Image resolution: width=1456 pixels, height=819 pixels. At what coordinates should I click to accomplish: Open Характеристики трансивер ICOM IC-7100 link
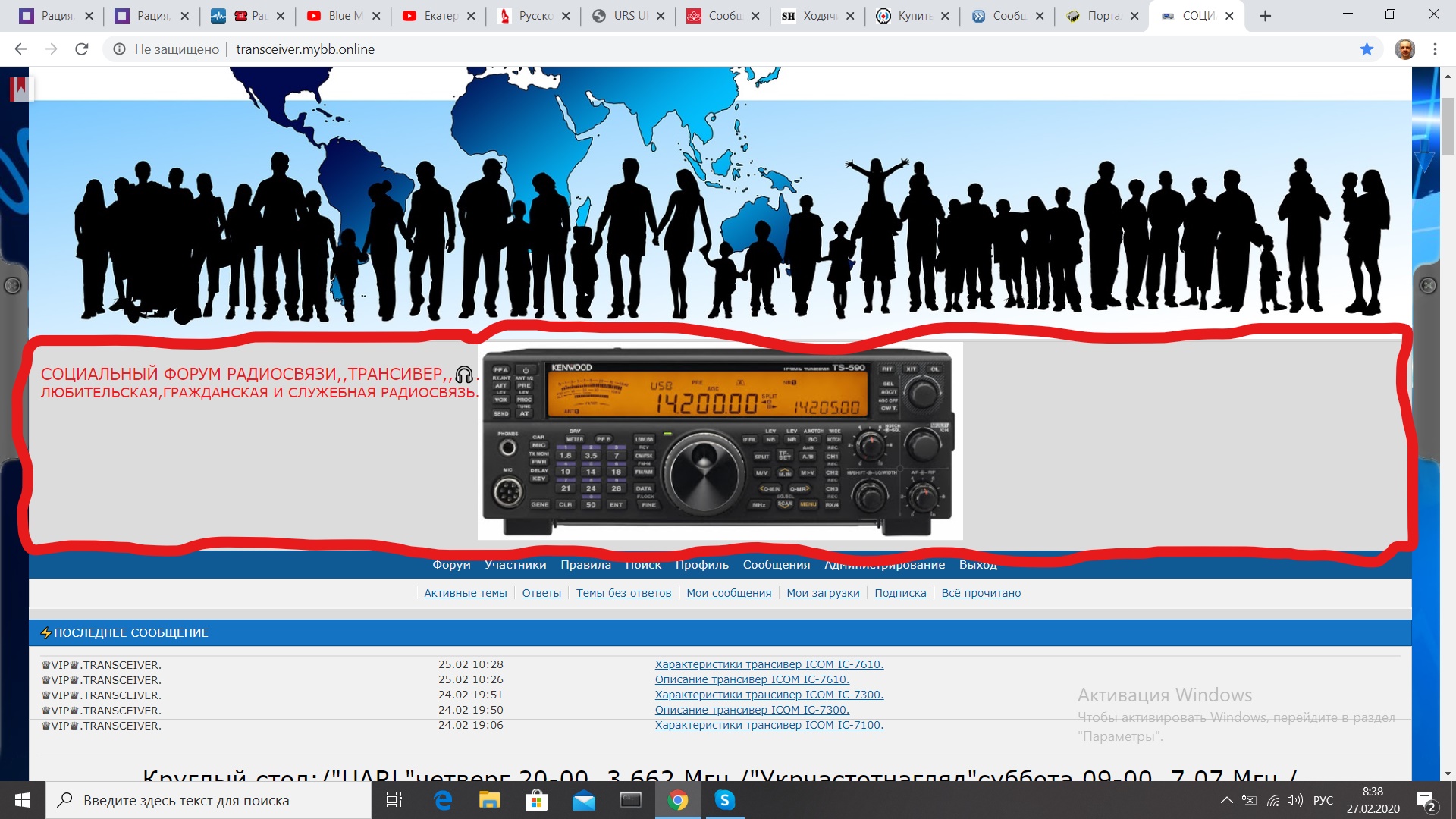coord(769,725)
